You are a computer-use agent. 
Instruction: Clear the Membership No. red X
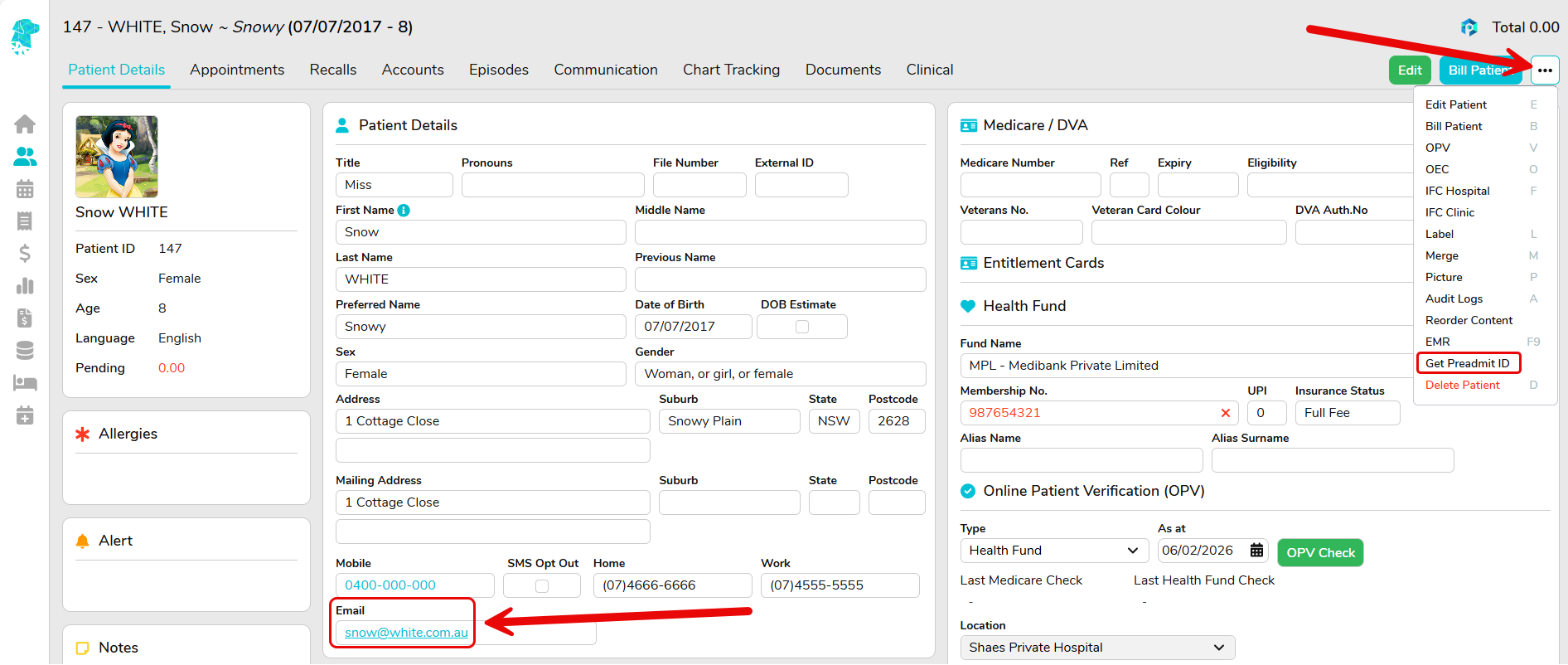1225,413
